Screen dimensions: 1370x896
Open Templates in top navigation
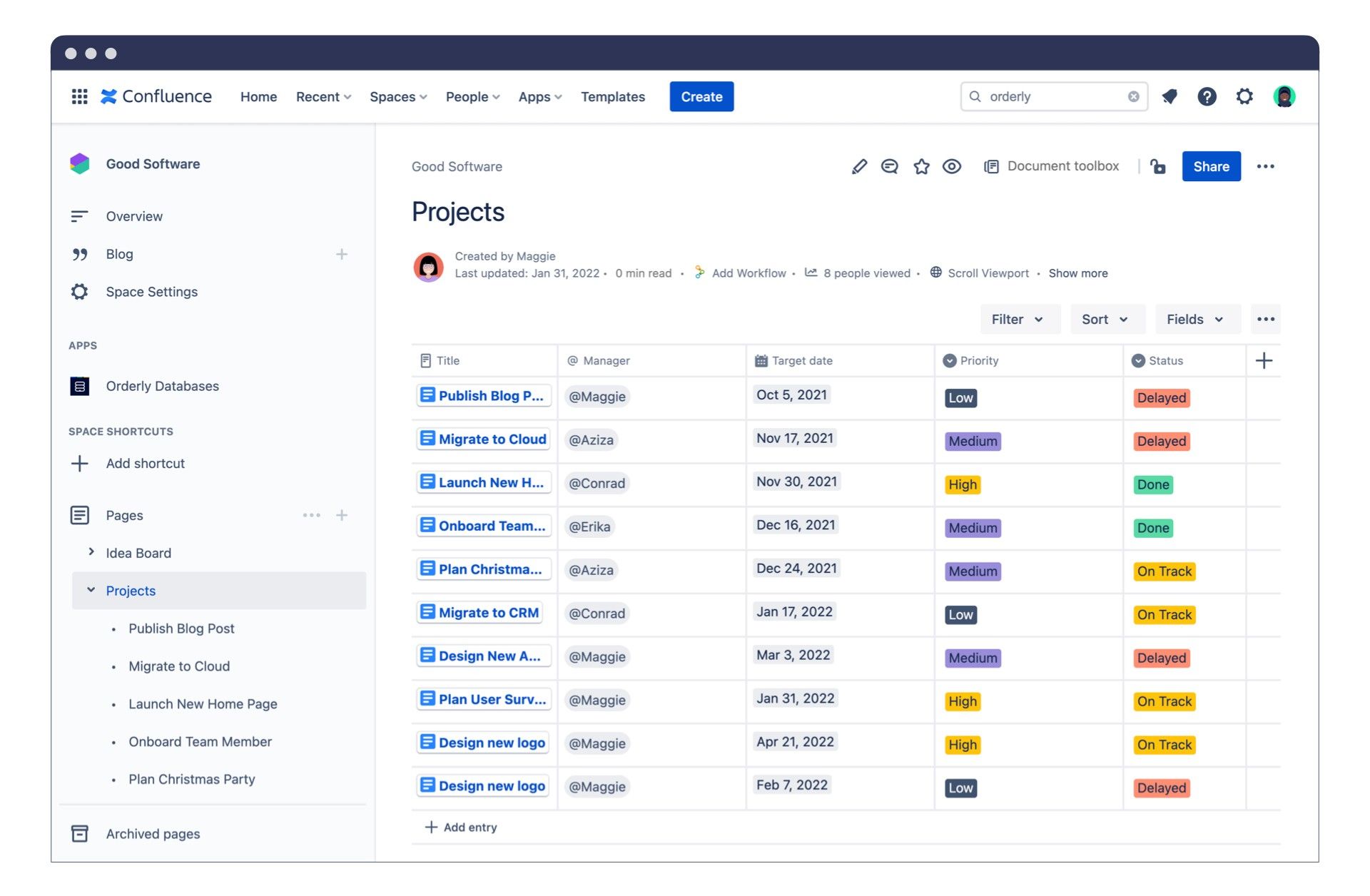tap(612, 96)
